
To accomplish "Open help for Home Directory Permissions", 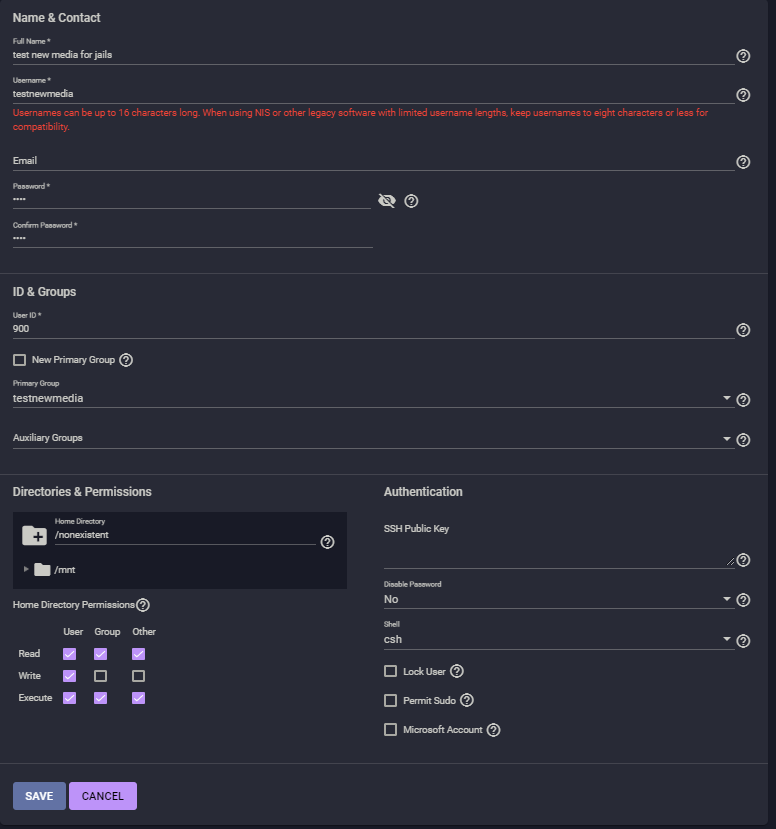I will pyautogui.click(x=143, y=605).
